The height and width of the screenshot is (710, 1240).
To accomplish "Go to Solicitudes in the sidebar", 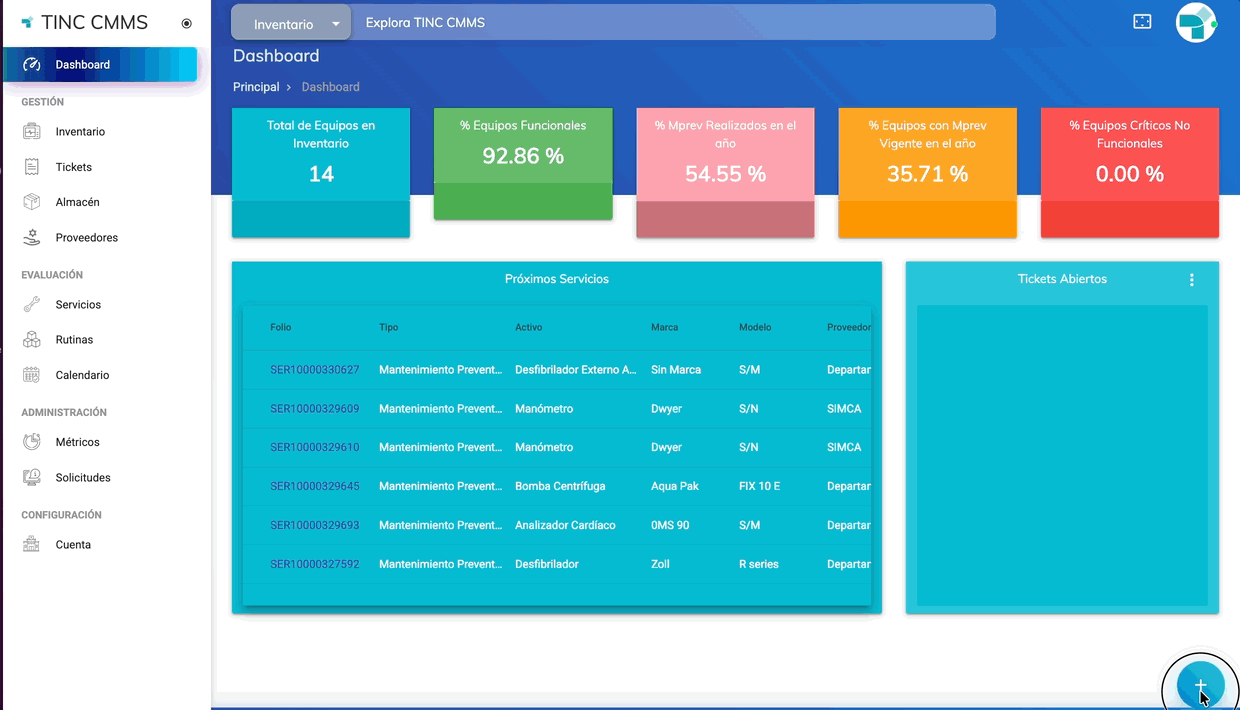I will point(83,478).
